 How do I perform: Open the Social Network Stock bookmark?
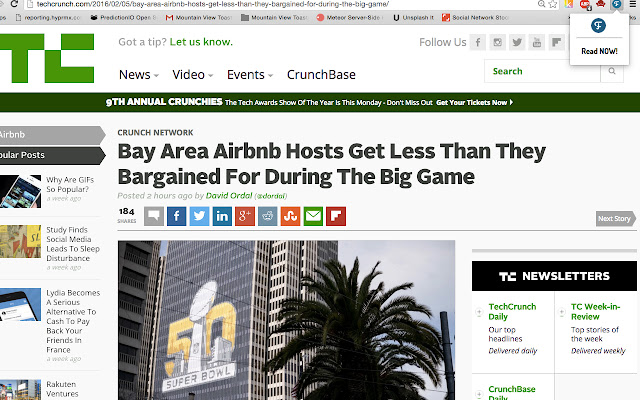point(476,18)
